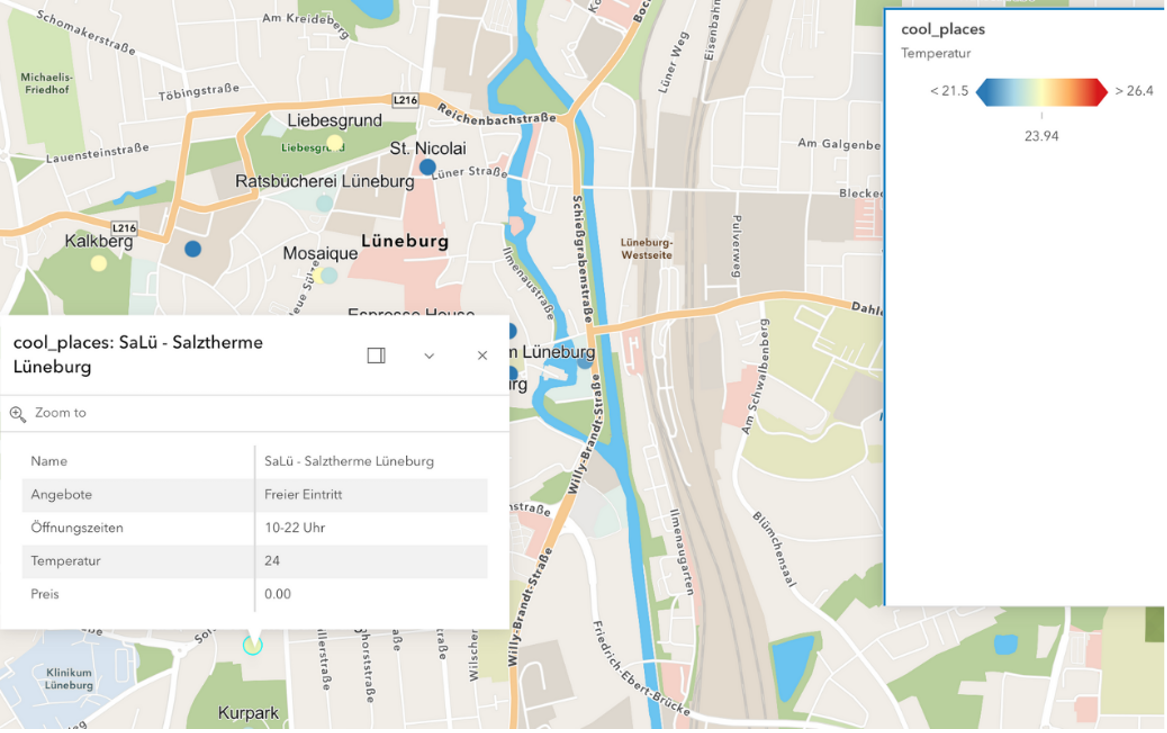This screenshot has height=733, width=1167.
Task: Dismiss the SaLü Salztherme popup
Action: [x=481, y=355]
